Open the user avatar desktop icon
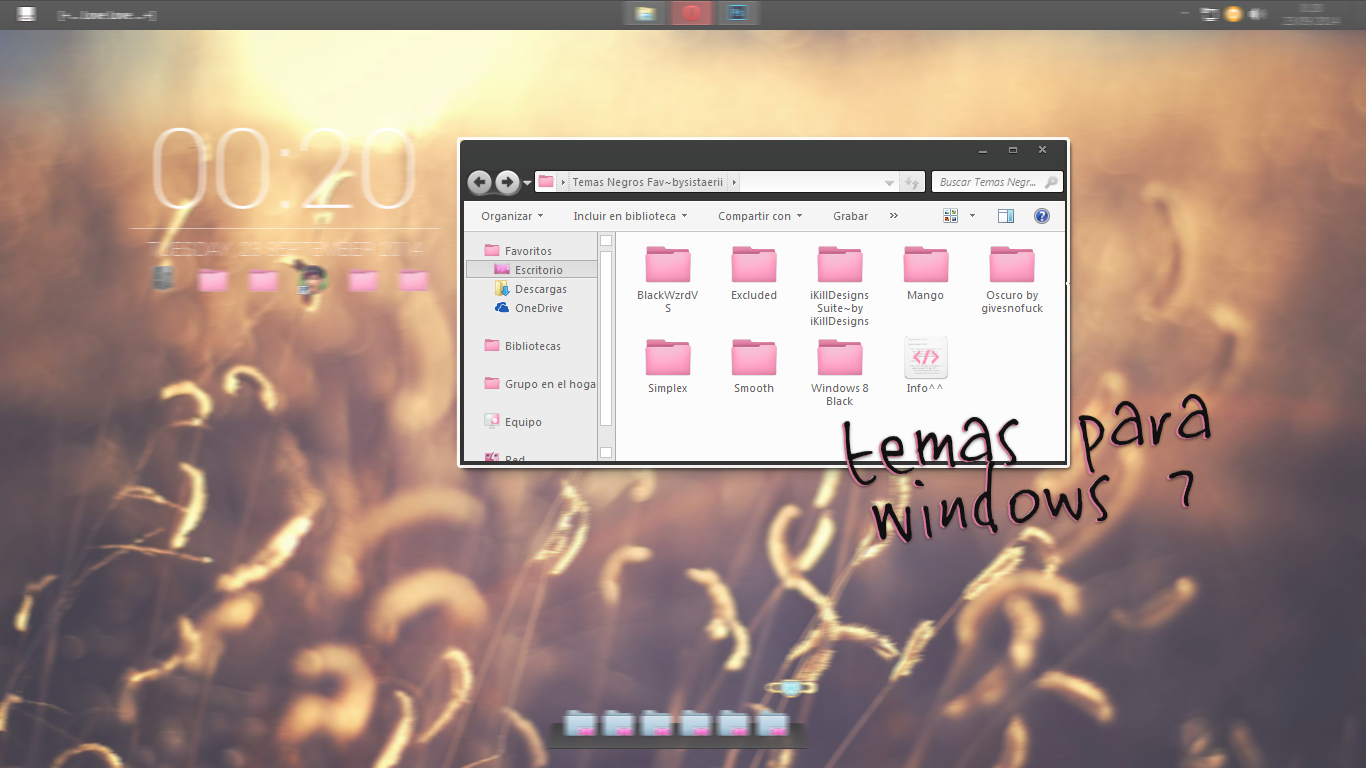The image size is (1366, 768). click(x=312, y=279)
